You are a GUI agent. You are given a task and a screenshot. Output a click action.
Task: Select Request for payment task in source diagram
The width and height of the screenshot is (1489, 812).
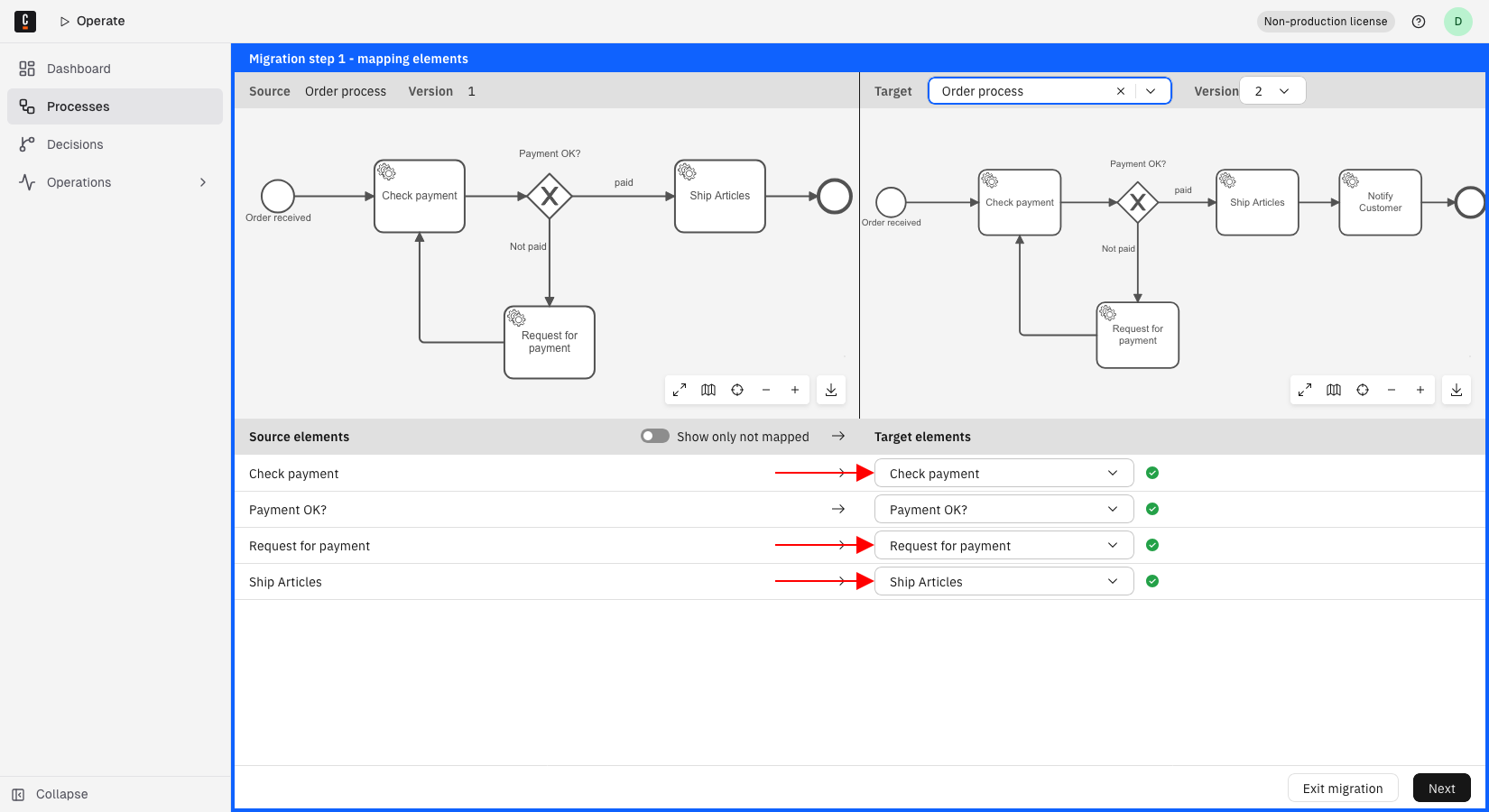pyautogui.click(x=550, y=342)
